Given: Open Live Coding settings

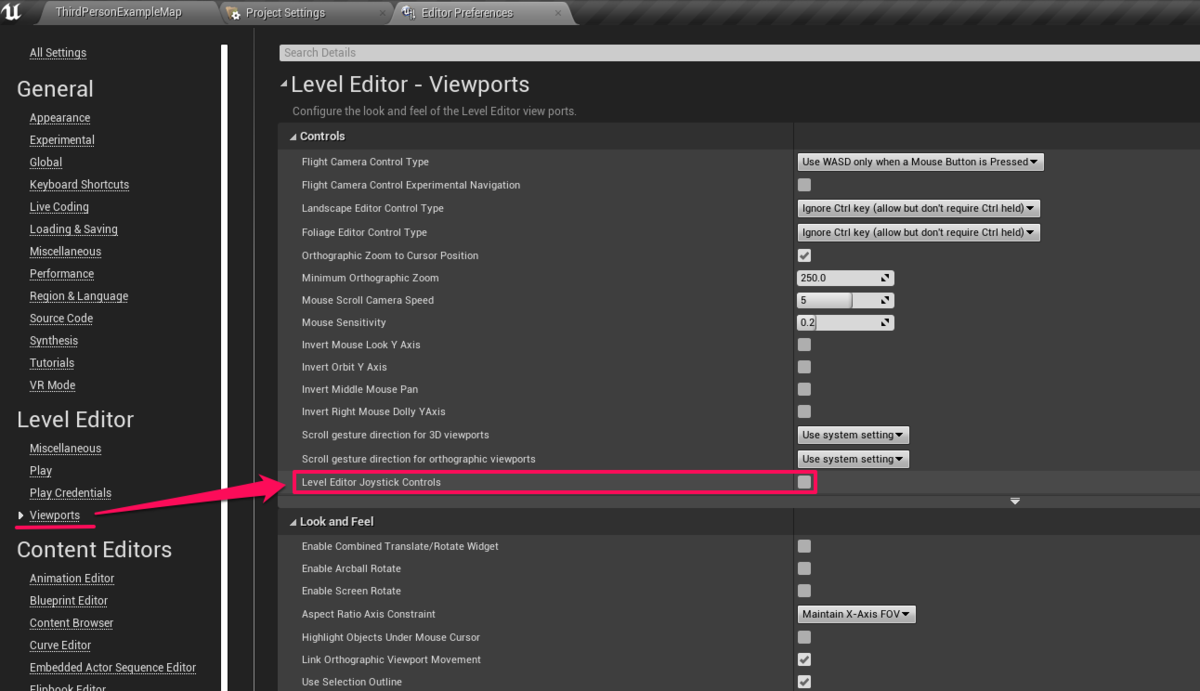Looking at the screenshot, I should 59,207.
